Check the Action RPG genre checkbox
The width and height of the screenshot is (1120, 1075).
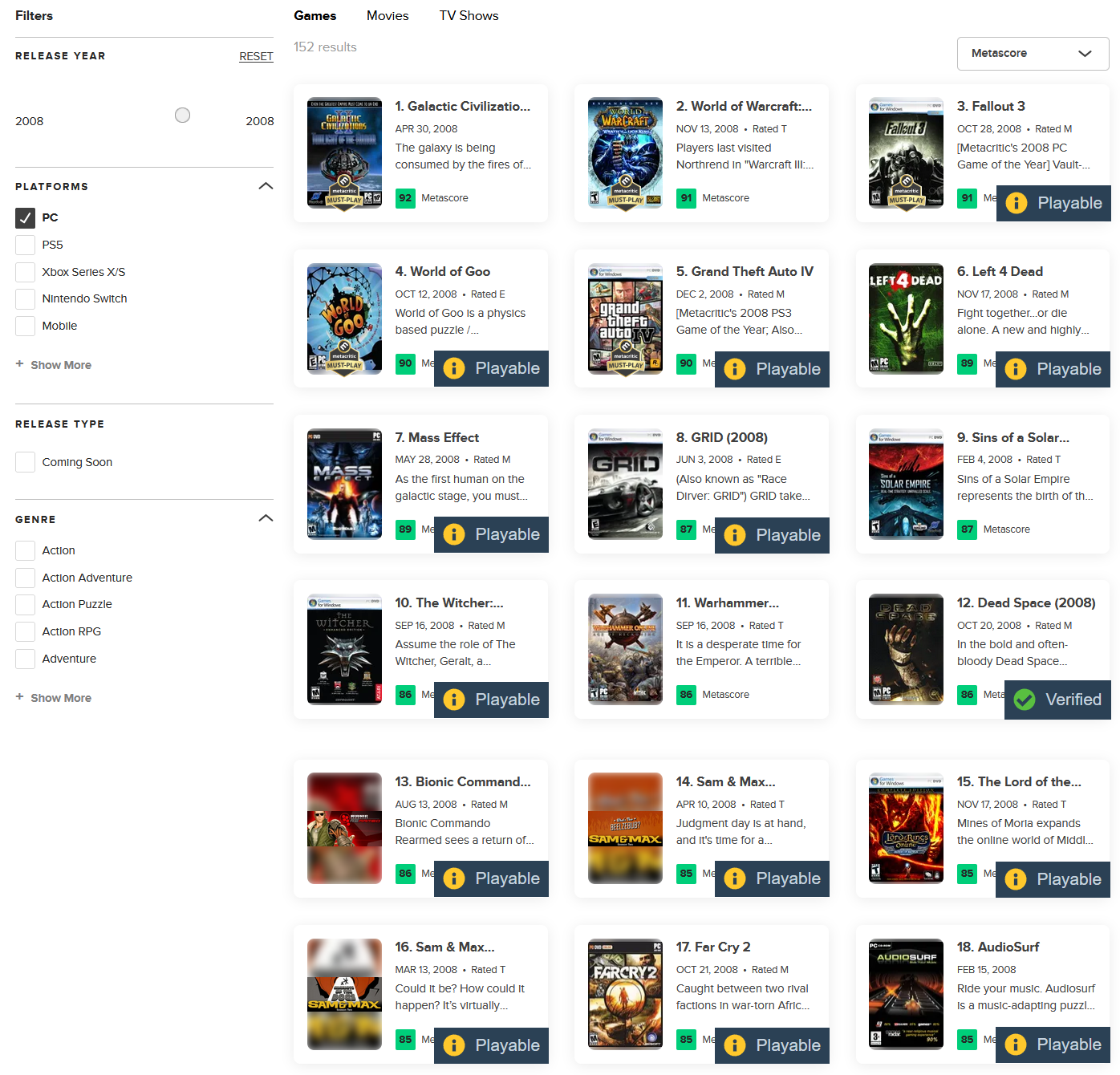(25, 631)
